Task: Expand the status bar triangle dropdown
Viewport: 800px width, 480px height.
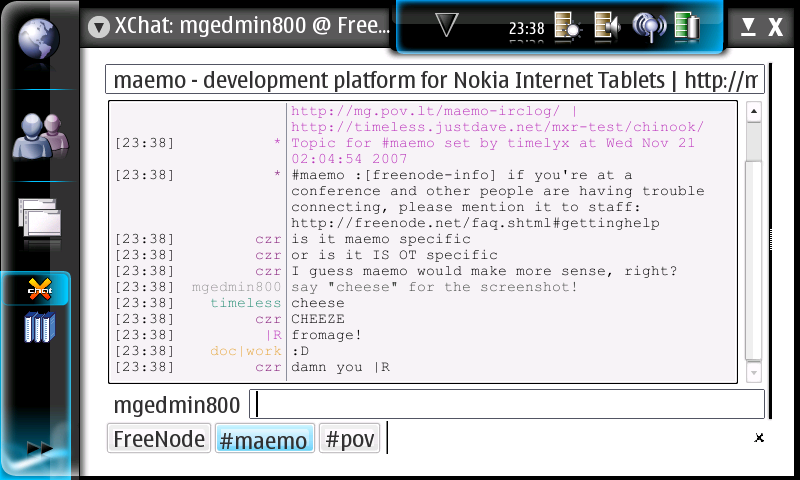Action: [x=448, y=26]
